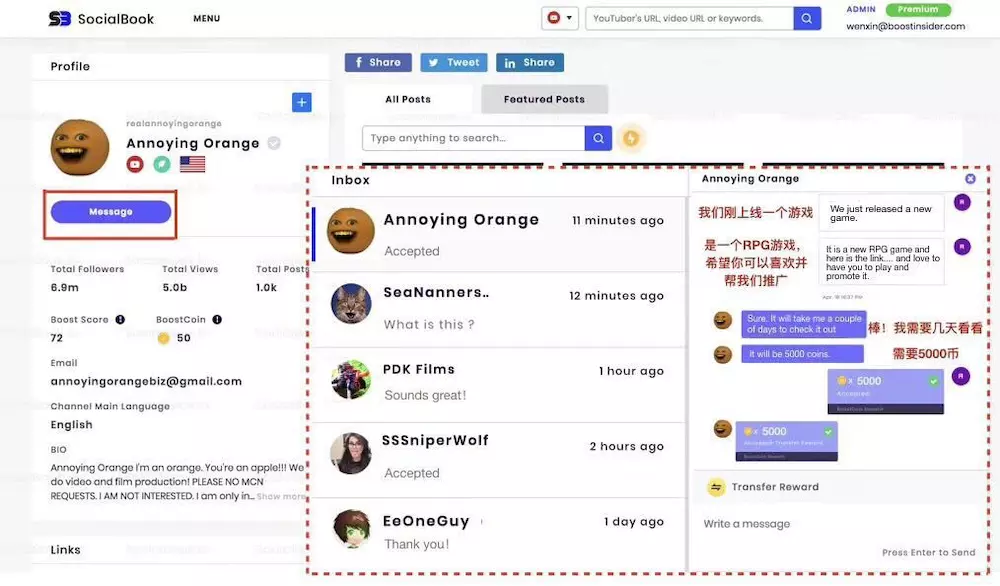Tweet this profile
1000x586 pixels.
pyautogui.click(x=454, y=62)
